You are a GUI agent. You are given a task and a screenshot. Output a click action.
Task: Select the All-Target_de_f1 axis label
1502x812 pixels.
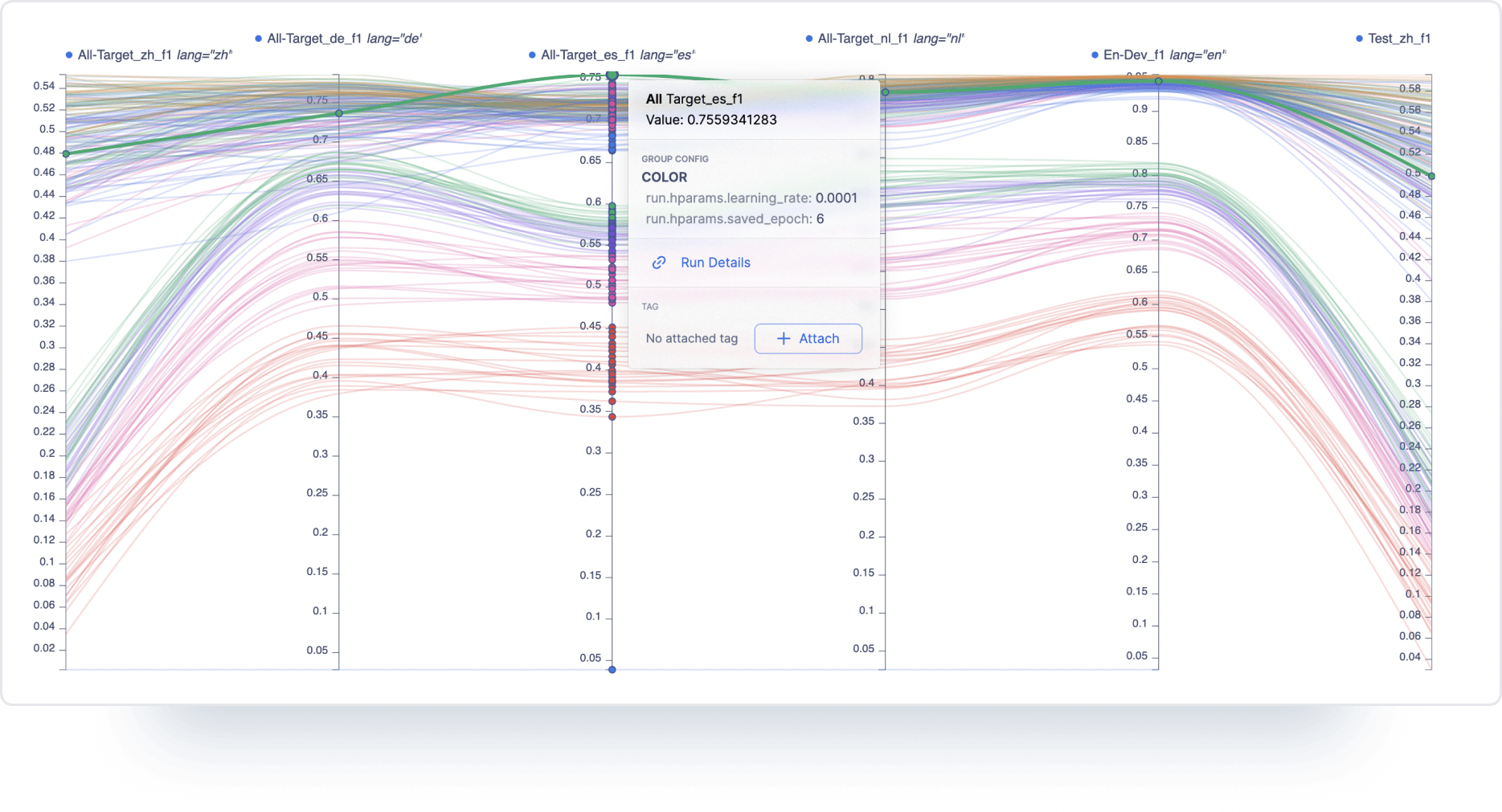point(345,39)
